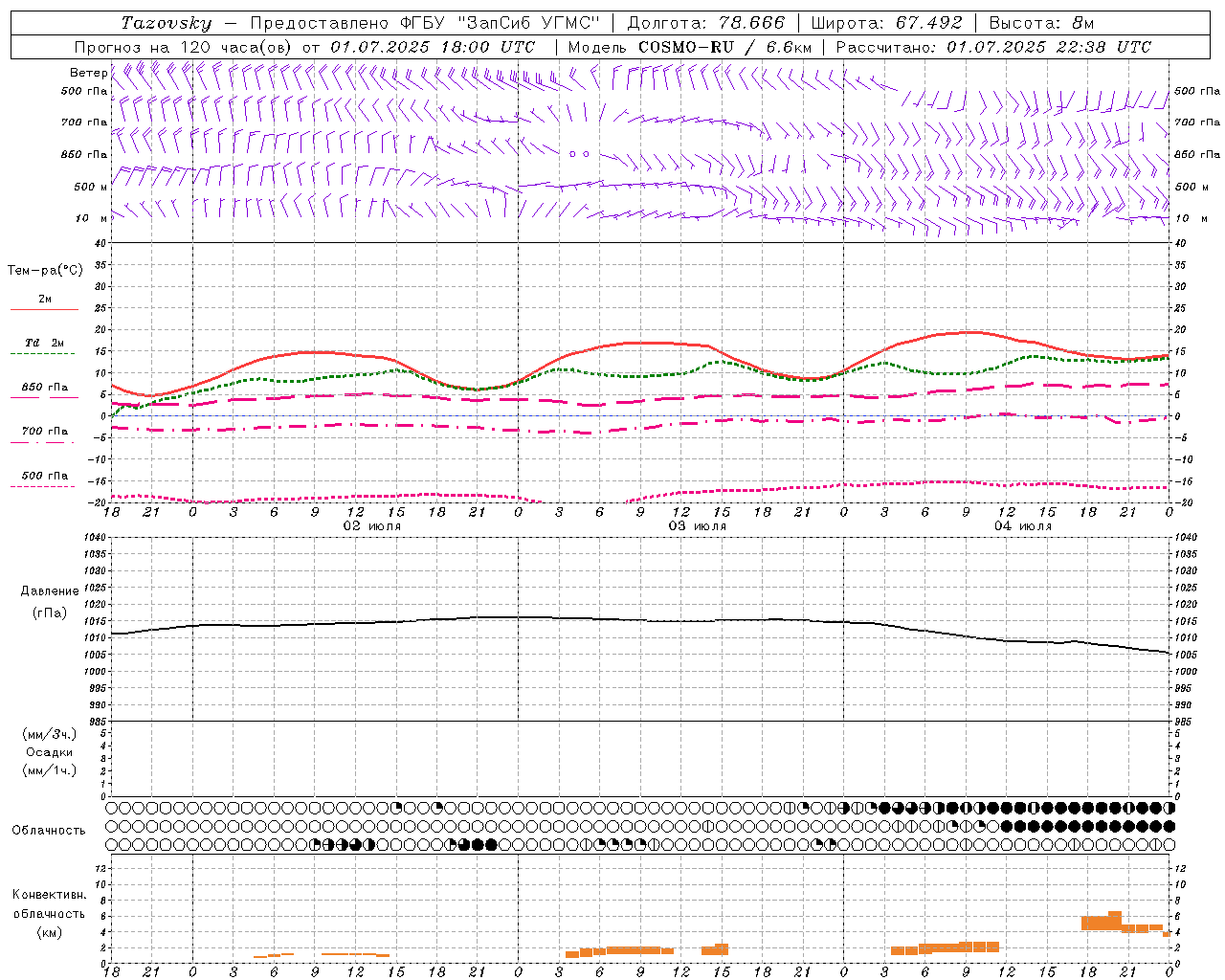This screenshot has height=980, width=1225.
Task: Click the 'Давление' pressure panel label
Action: point(50,591)
